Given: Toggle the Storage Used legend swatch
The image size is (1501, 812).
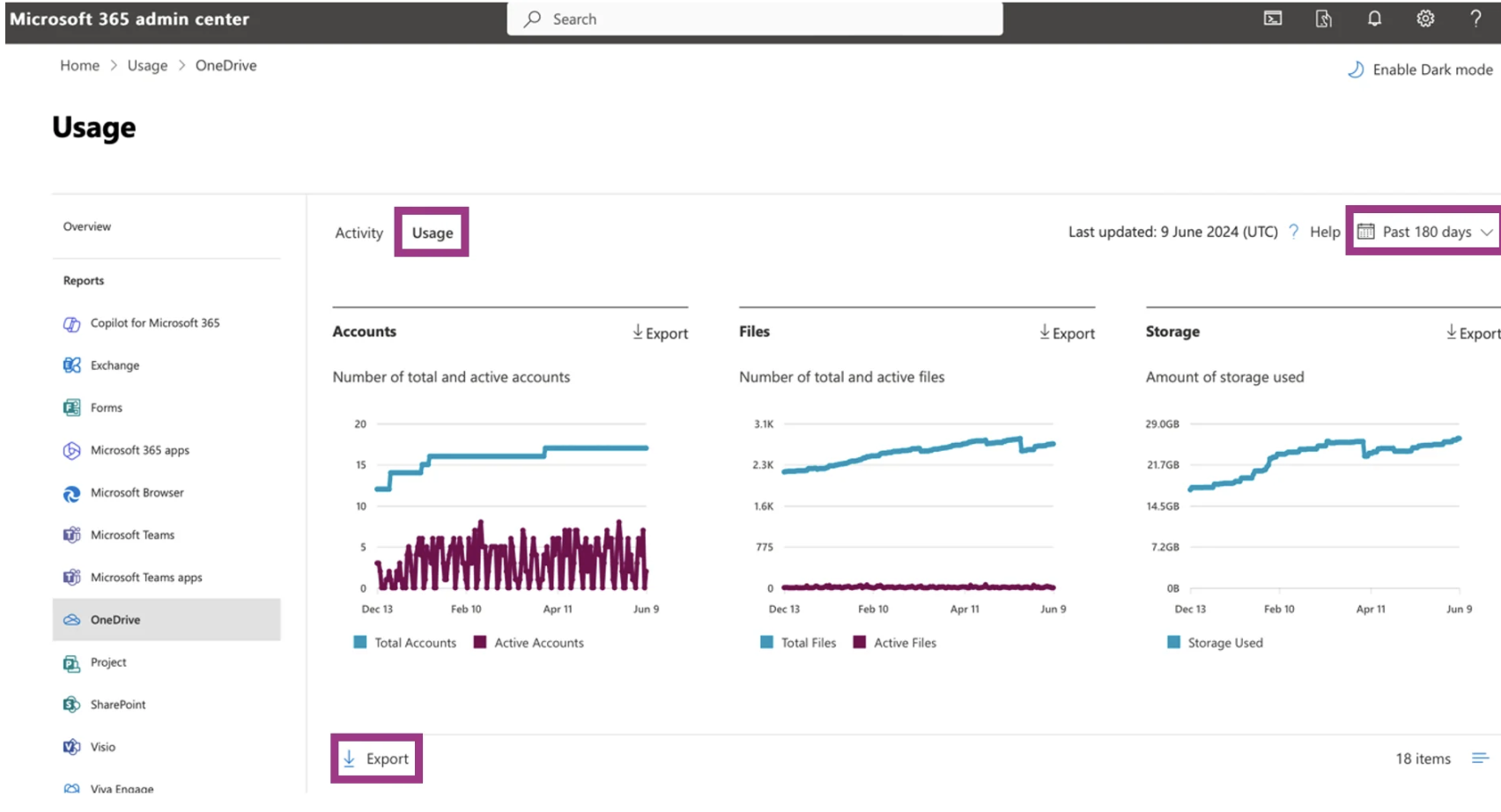Looking at the screenshot, I should 1173,642.
